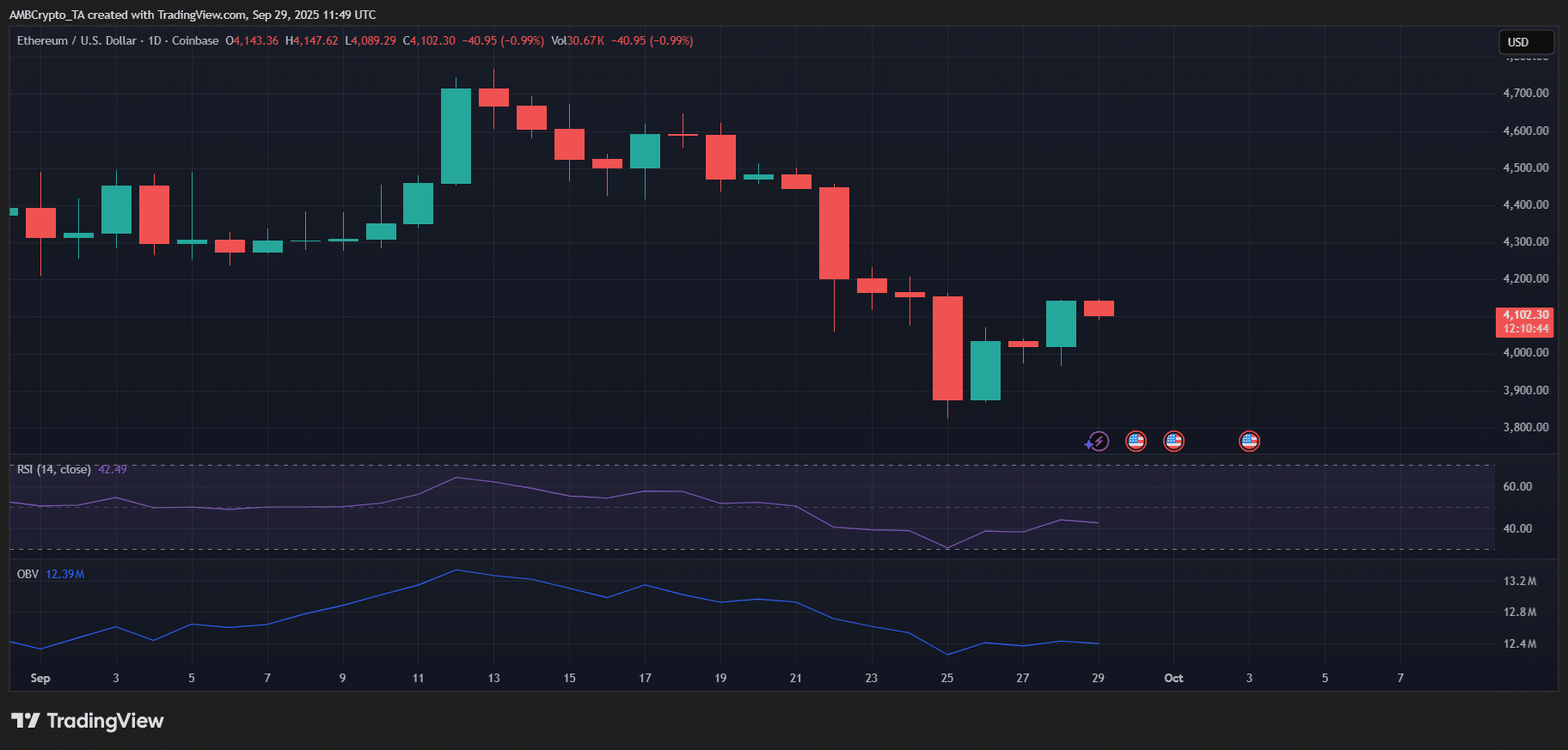The width and height of the screenshot is (1568, 750).
Task: Click the Sep label on the time axis
Action: click(40, 678)
